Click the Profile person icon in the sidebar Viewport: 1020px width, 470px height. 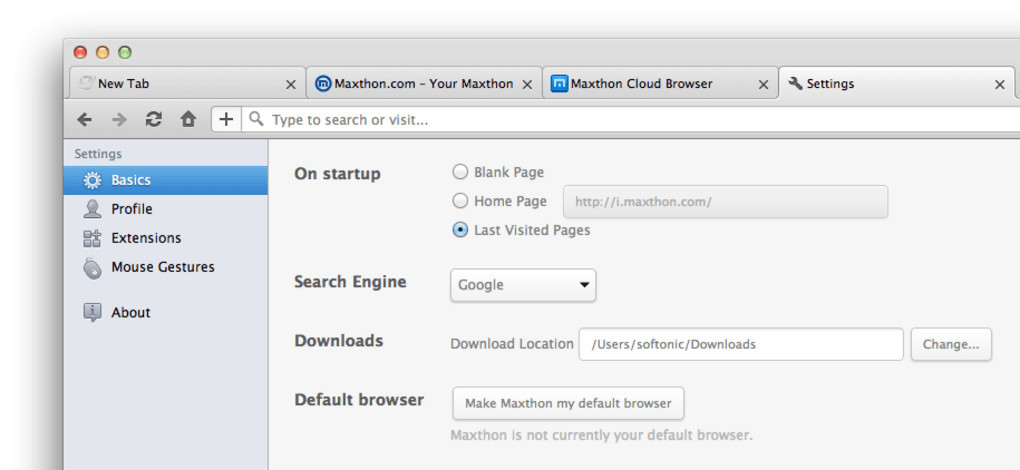[x=92, y=209]
